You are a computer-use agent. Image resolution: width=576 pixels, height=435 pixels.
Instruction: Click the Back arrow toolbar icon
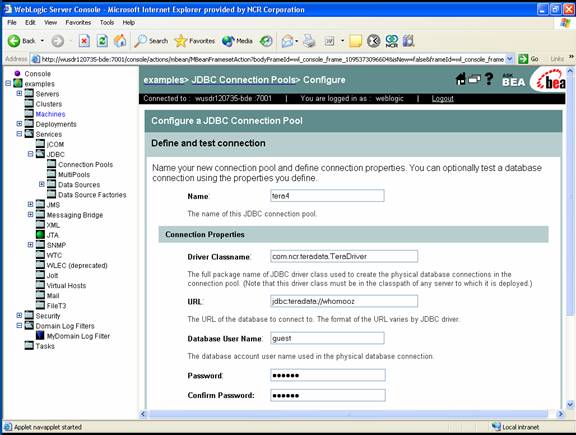[14, 41]
